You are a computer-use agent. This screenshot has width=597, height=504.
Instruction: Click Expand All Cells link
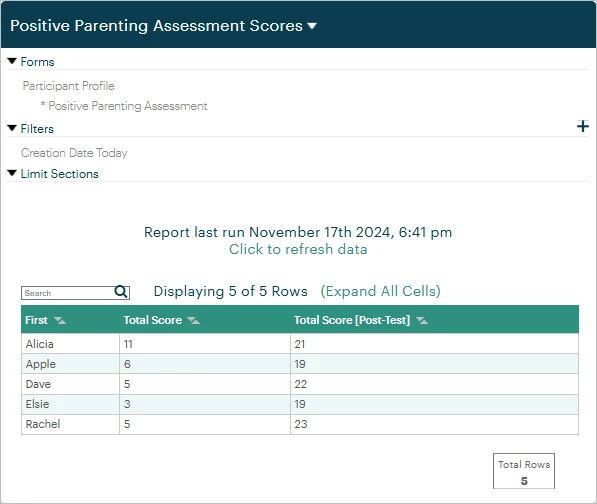pos(380,291)
